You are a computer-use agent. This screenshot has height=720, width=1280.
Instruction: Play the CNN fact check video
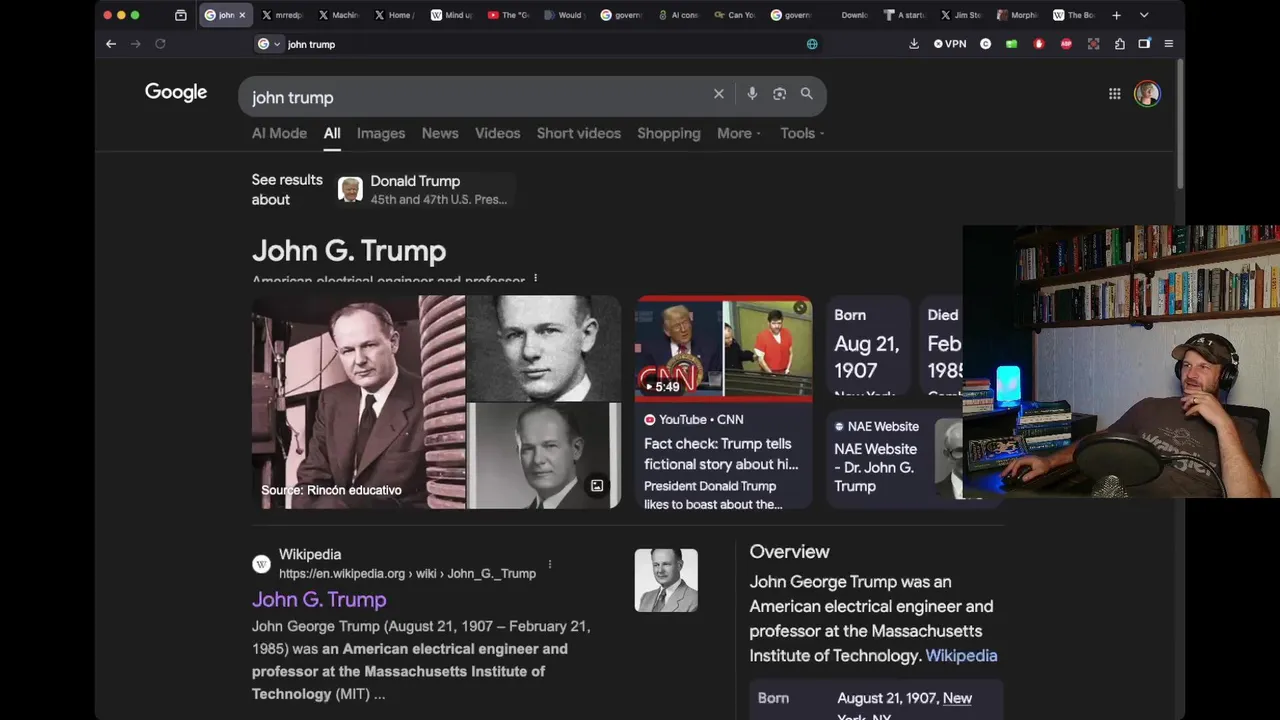click(x=723, y=348)
